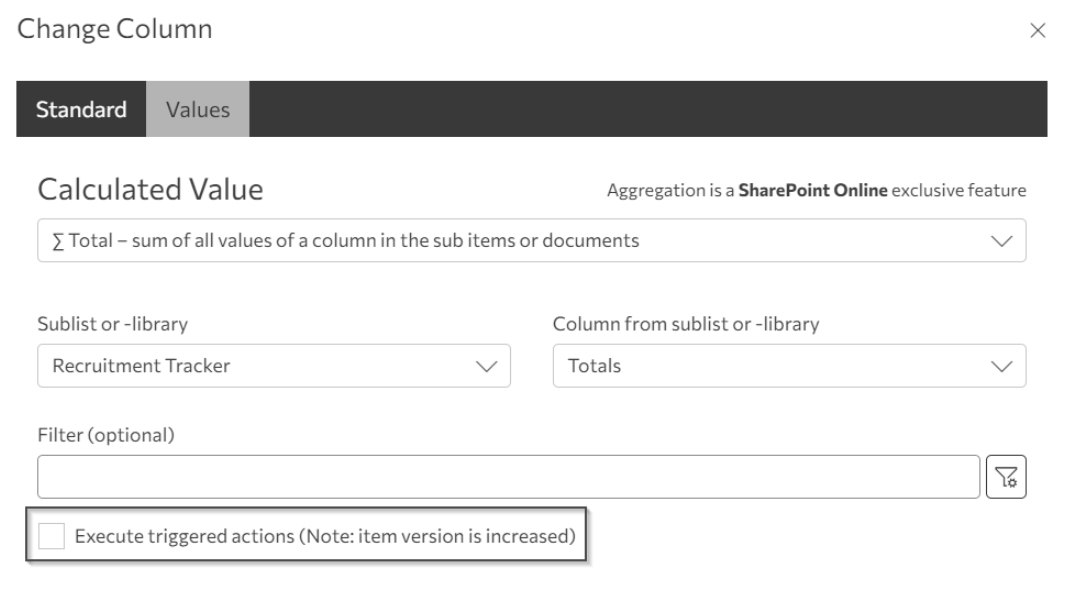1069x598 pixels.
Task: Click the 'Sublist or -library' label
Action: [112, 324]
